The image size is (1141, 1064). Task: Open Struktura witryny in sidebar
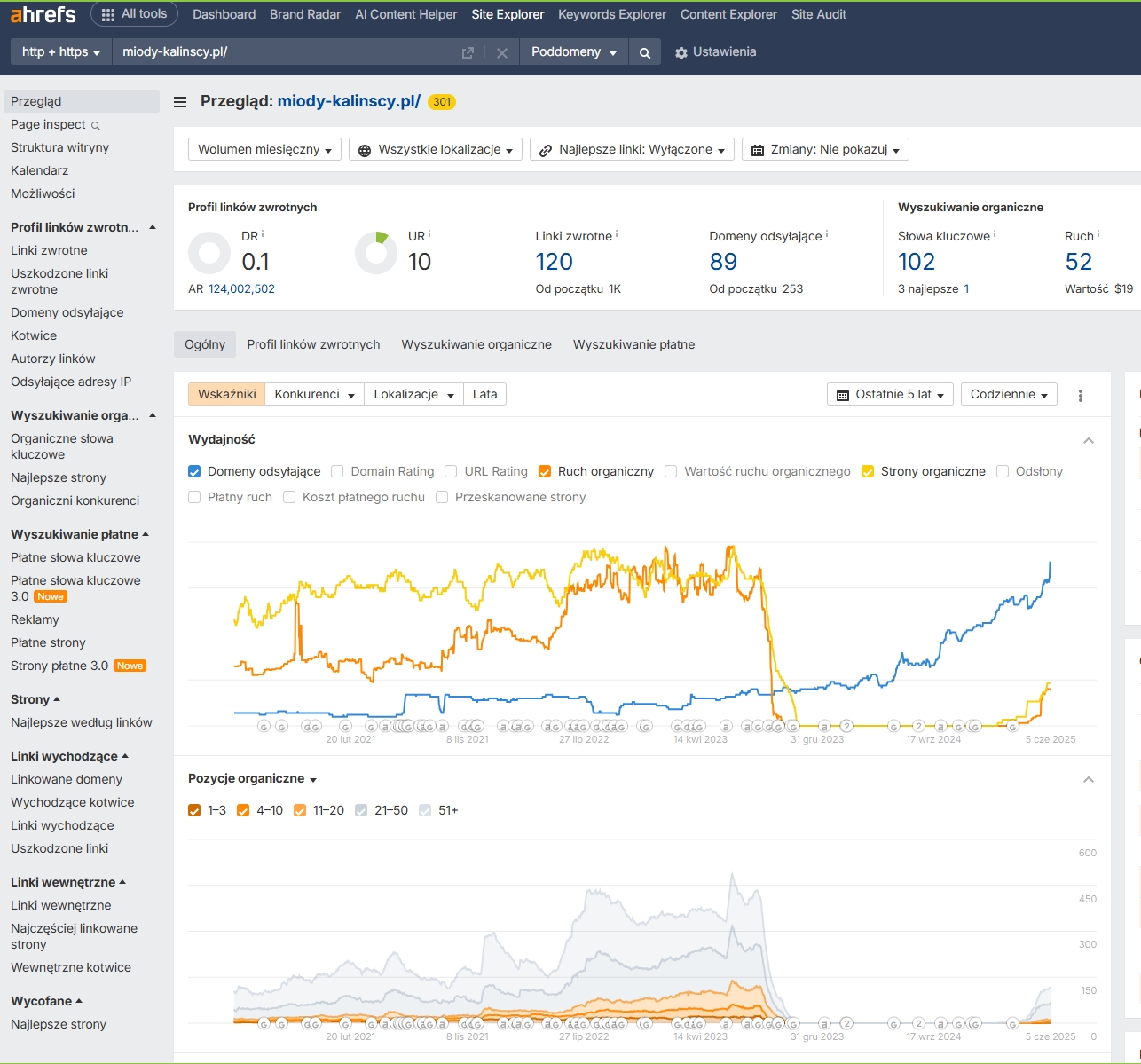[x=60, y=147]
